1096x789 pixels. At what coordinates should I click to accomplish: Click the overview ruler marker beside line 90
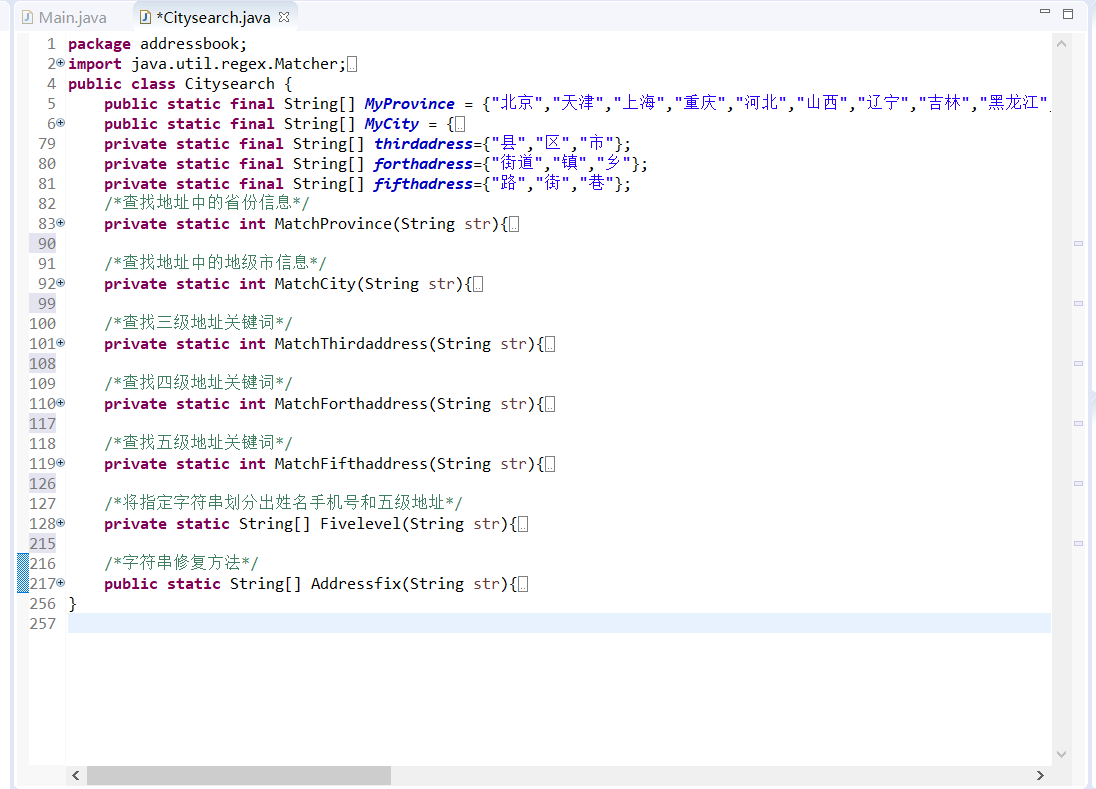pos(1079,243)
